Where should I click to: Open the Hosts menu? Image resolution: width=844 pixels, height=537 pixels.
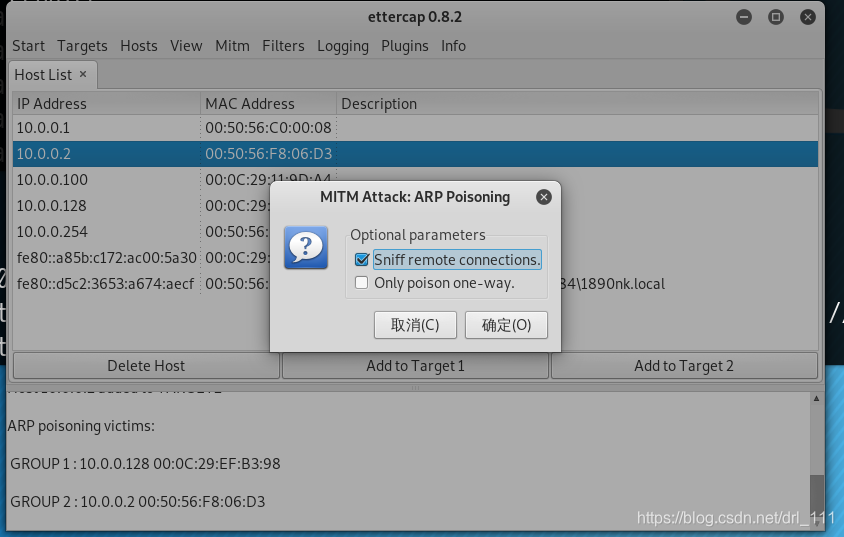pos(139,46)
